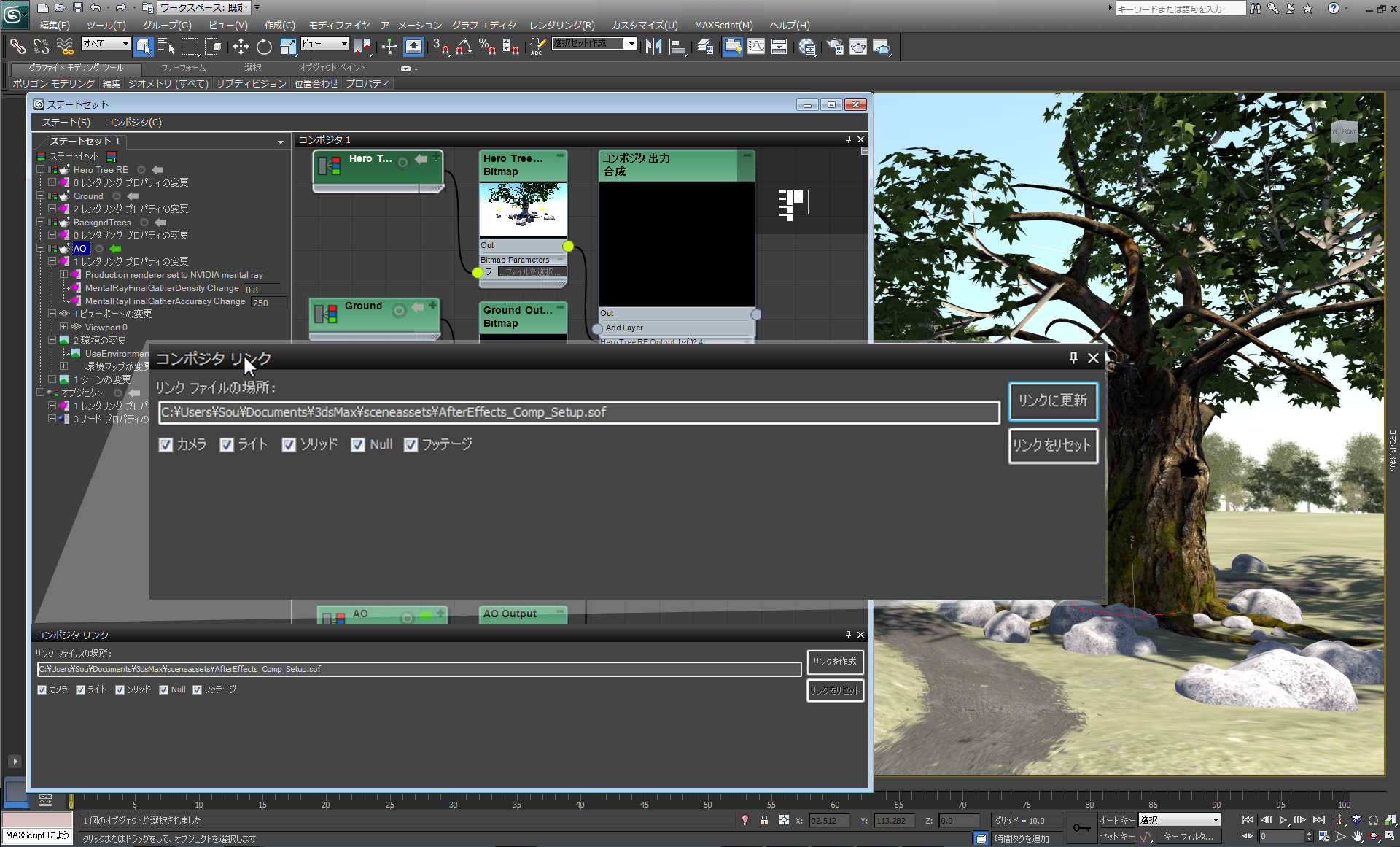Open the 選択セット作成 named selection dropdown
Viewport: 1400px width, 847px height.
[x=631, y=44]
